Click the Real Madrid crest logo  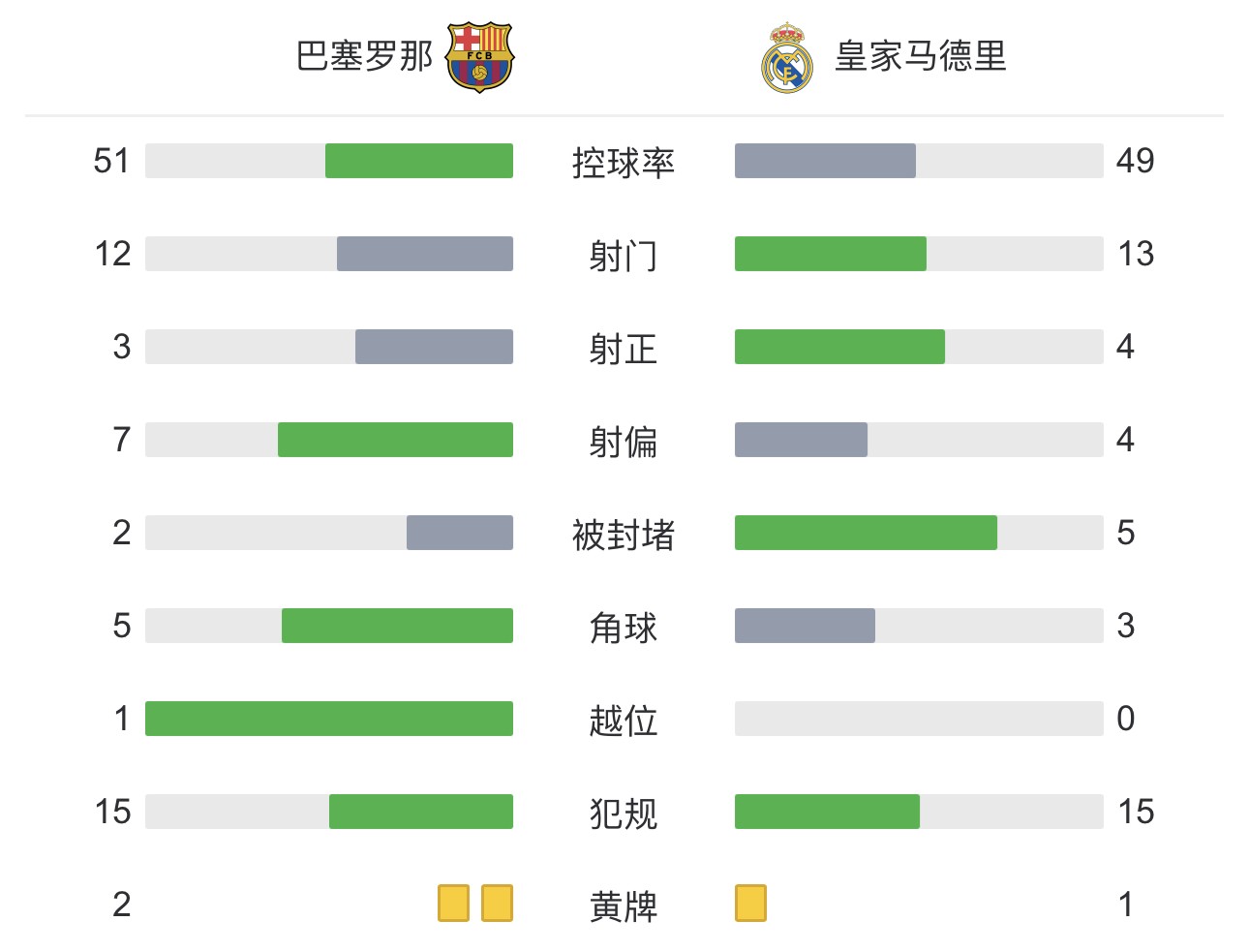(786, 58)
